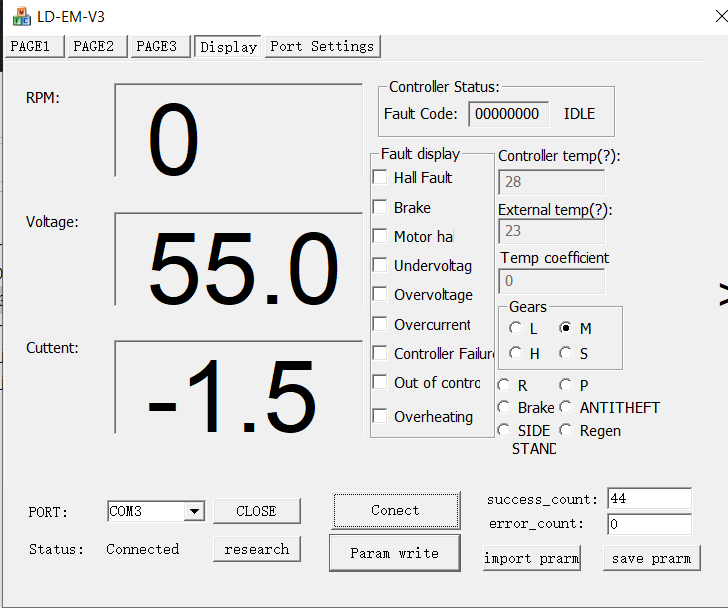
Task: Choose the S gear option
Action: [x=565, y=353]
